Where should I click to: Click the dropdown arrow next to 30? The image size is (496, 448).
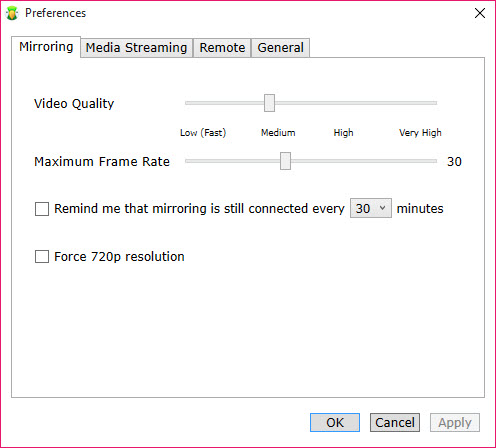(x=383, y=208)
